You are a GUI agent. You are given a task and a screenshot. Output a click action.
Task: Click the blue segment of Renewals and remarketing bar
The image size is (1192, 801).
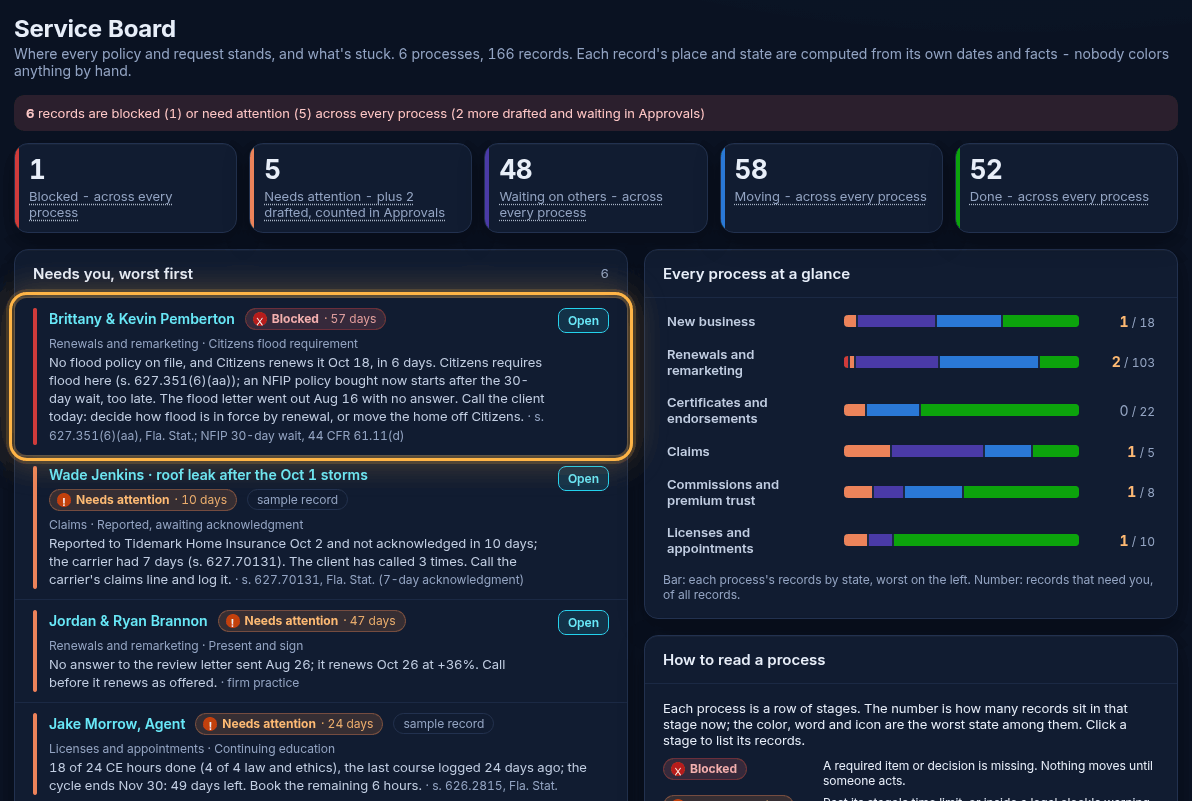tap(988, 363)
